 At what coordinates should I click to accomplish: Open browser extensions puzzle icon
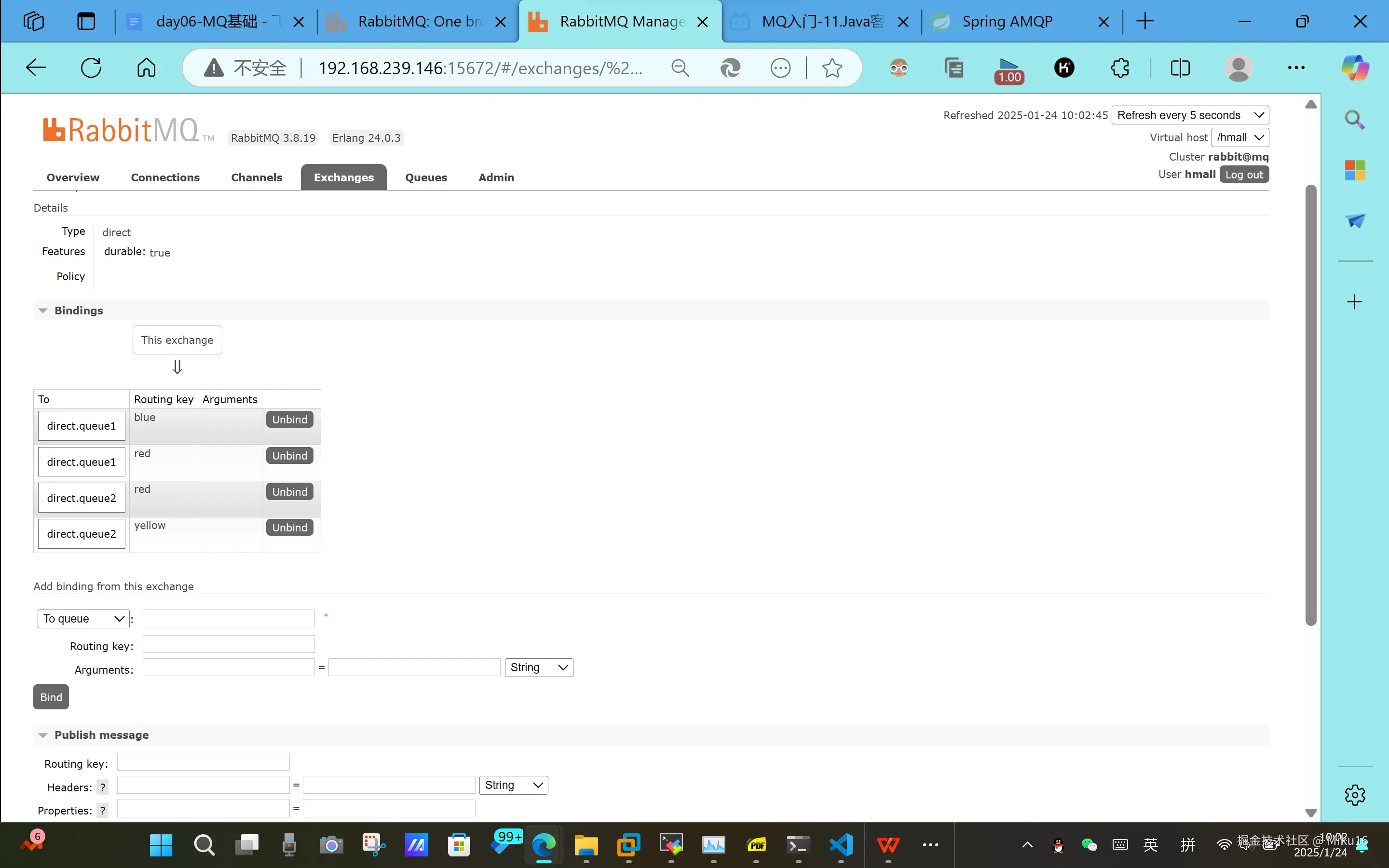pyautogui.click(x=1120, y=68)
